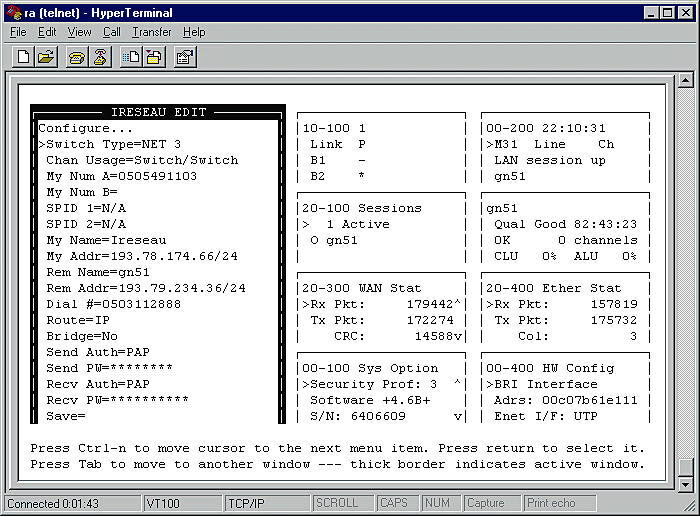Click the Properties toolbar icon
Screen dimensions: 700x516
(185, 57)
